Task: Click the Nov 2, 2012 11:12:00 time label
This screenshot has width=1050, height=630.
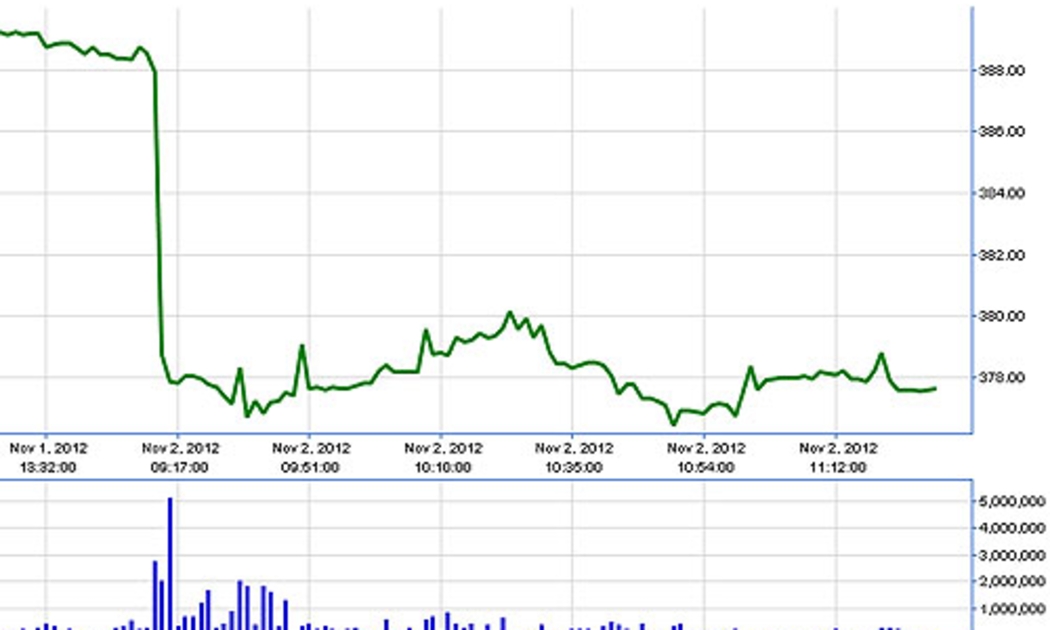Action: (x=838, y=458)
